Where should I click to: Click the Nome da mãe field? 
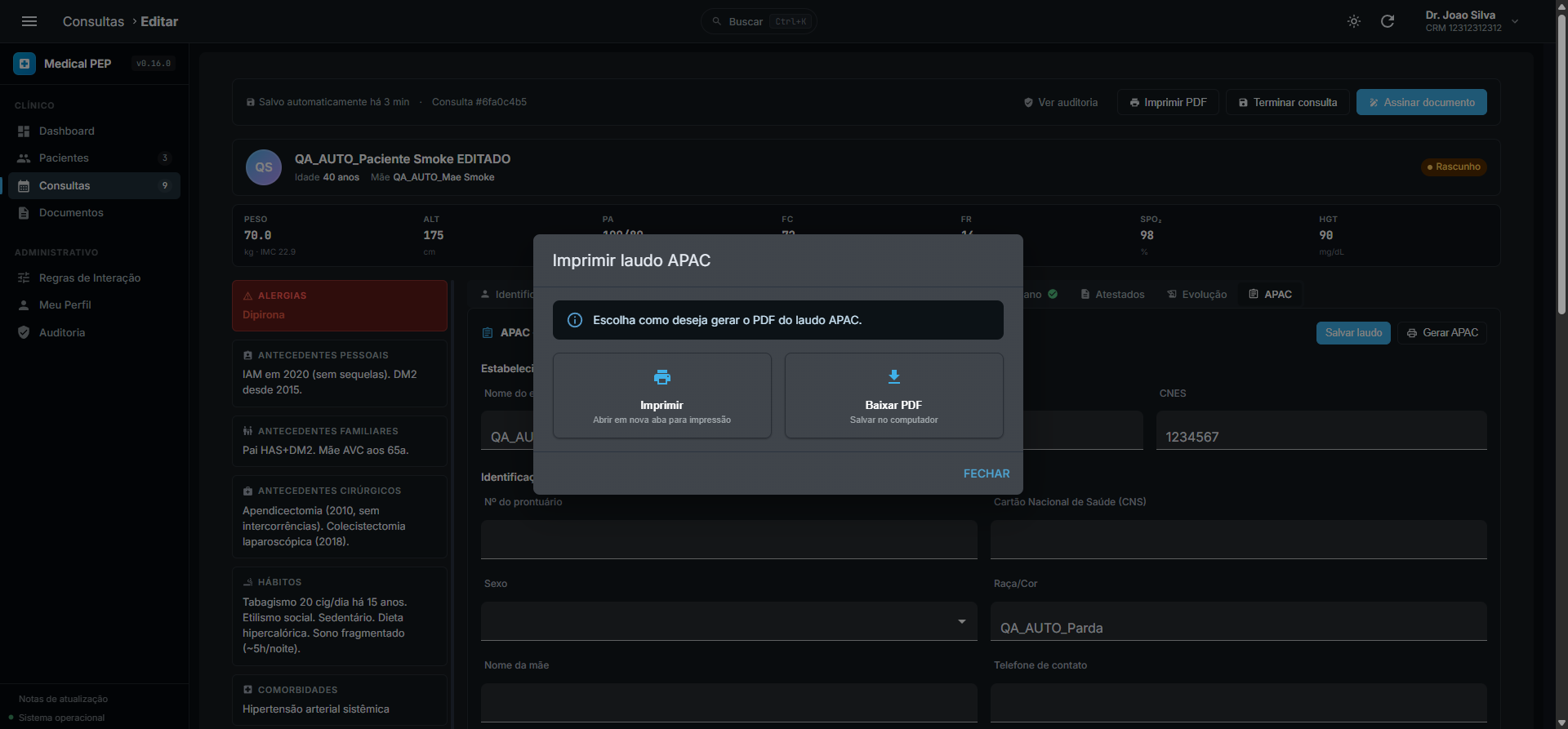(x=729, y=703)
